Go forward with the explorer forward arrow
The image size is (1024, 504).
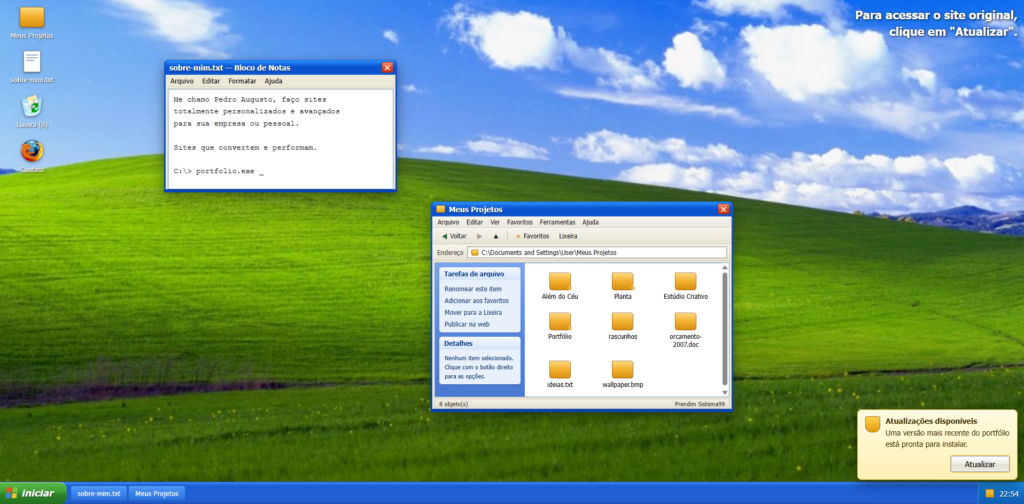click(479, 236)
